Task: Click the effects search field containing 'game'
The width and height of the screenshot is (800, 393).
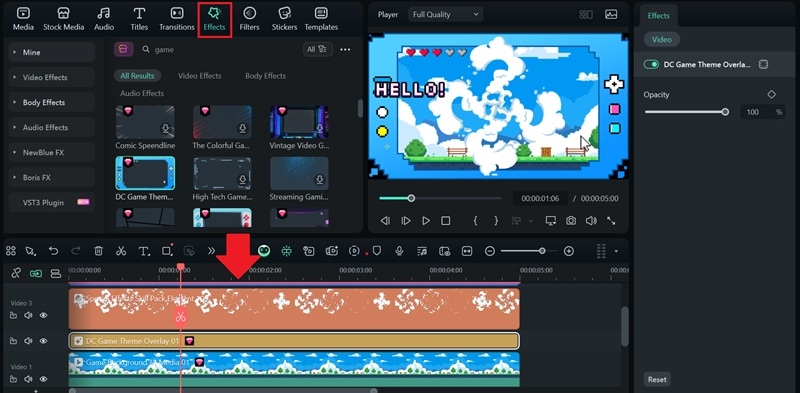Action: 219,50
